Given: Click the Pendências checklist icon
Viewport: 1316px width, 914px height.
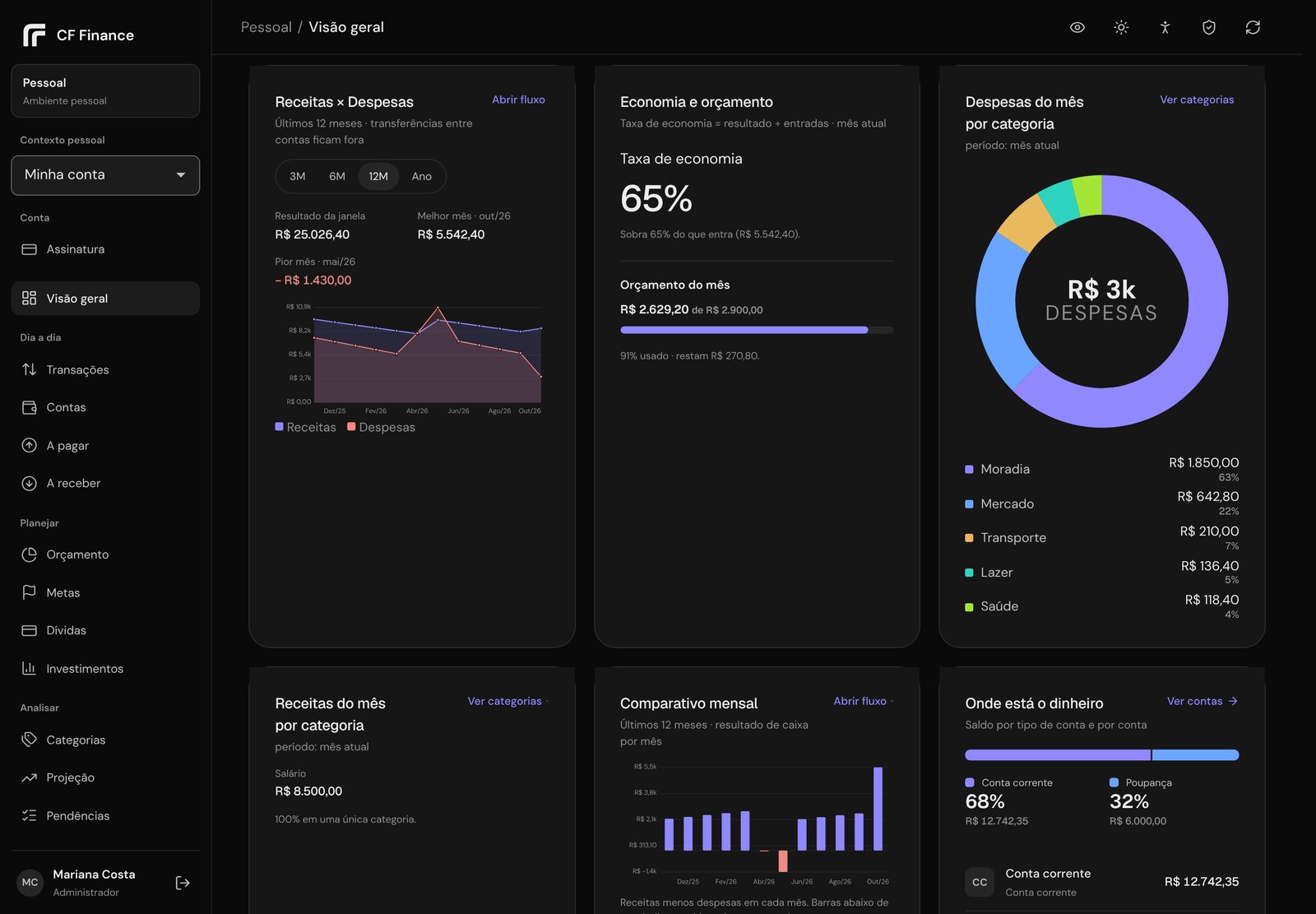Looking at the screenshot, I should tap(30, 815).
